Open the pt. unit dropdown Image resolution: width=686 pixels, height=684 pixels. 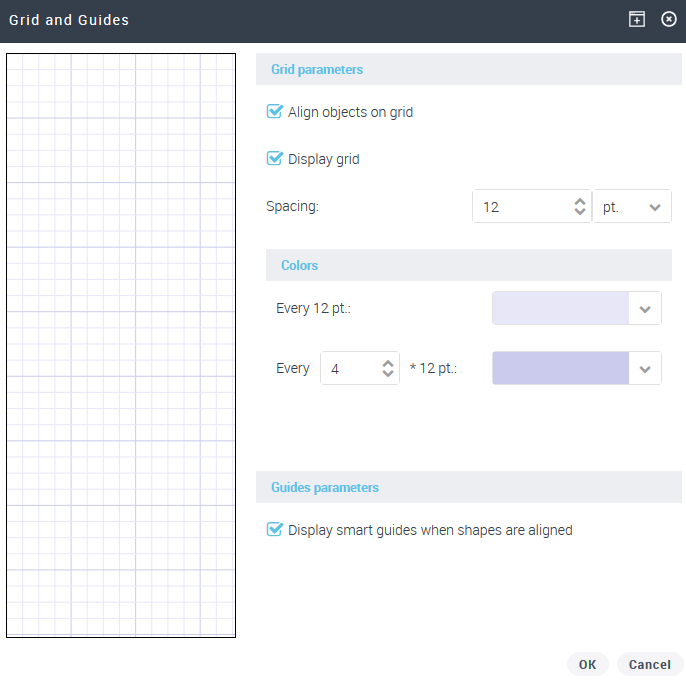click(632, 207)
